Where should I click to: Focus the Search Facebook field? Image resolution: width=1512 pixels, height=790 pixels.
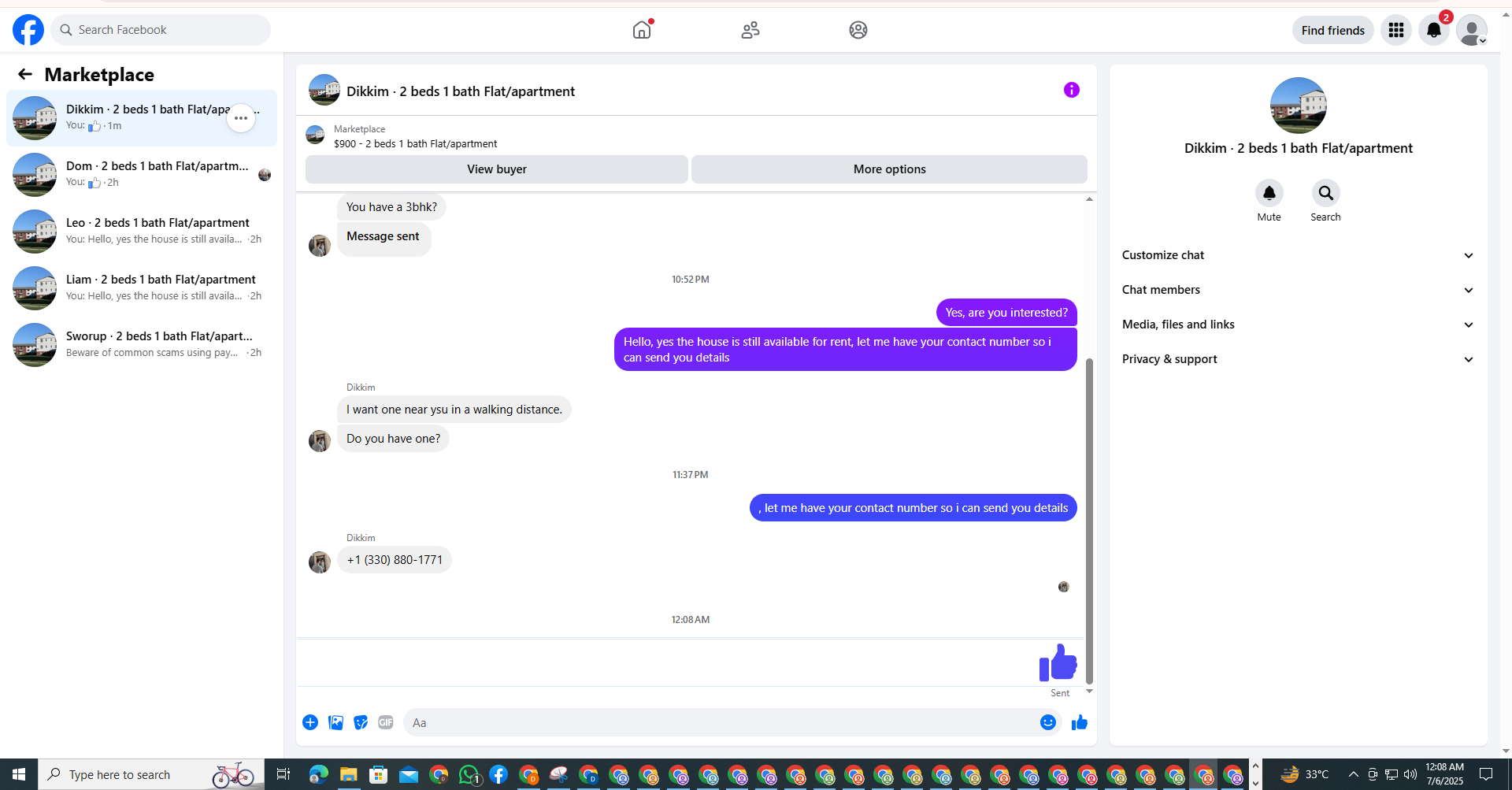pyautogui.click(x=161, y=30)
